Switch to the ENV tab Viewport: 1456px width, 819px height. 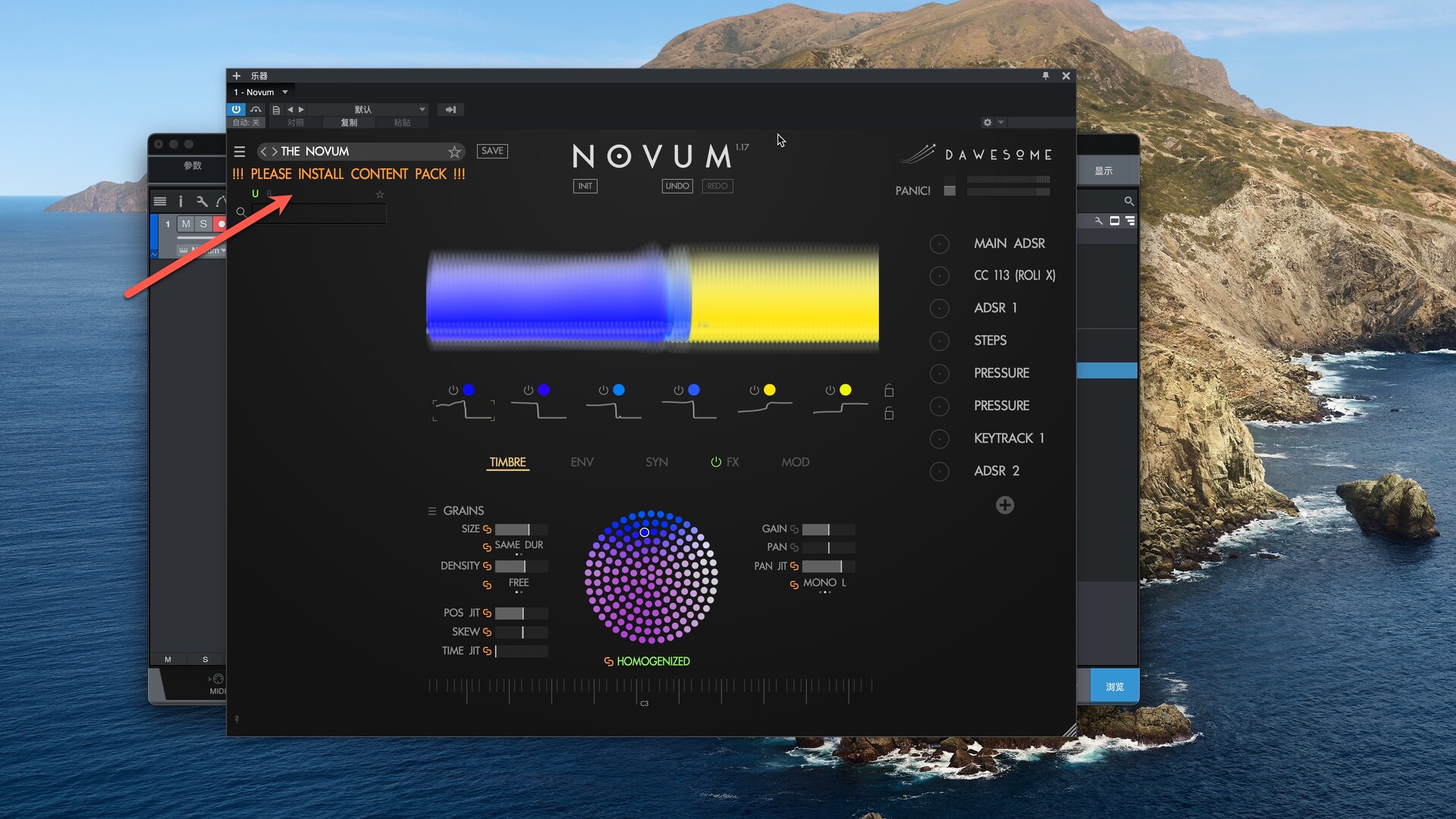582,462
